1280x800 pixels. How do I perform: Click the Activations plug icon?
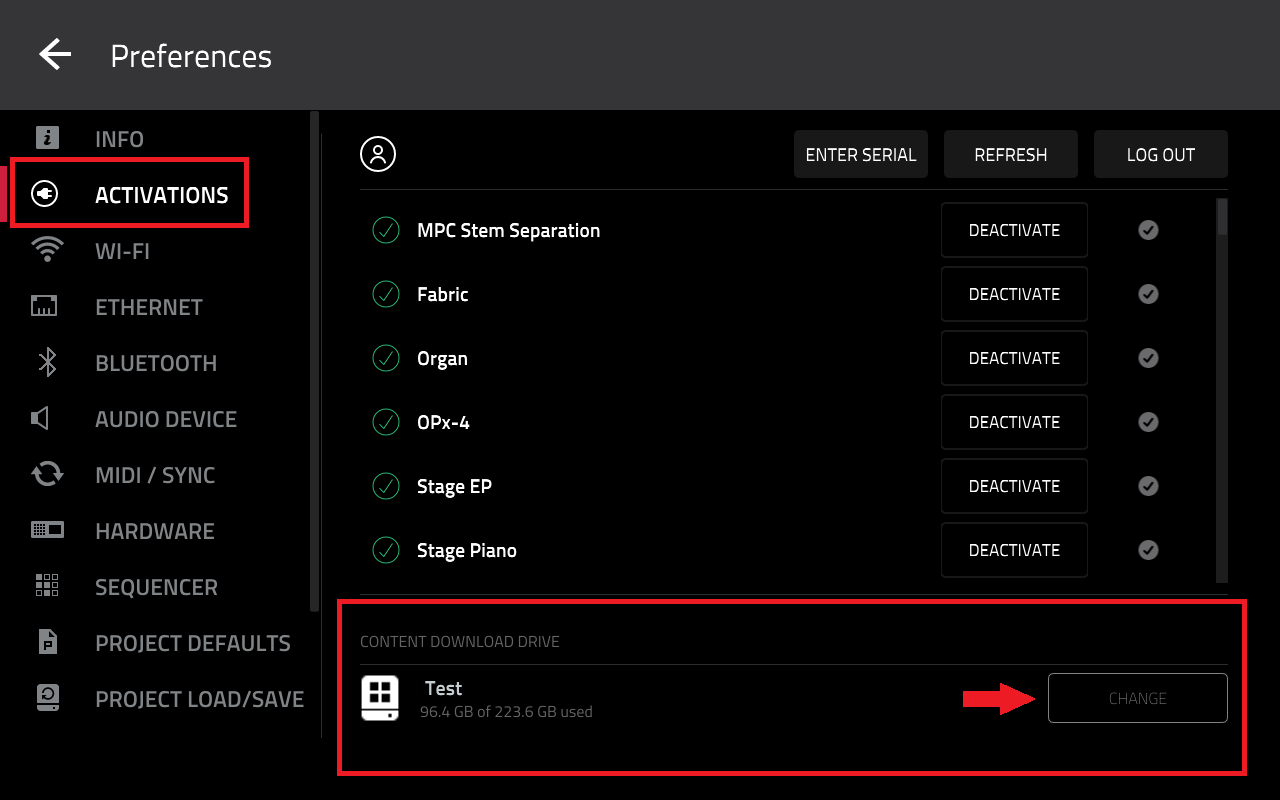pyautogui.click(x=46, y=194)
